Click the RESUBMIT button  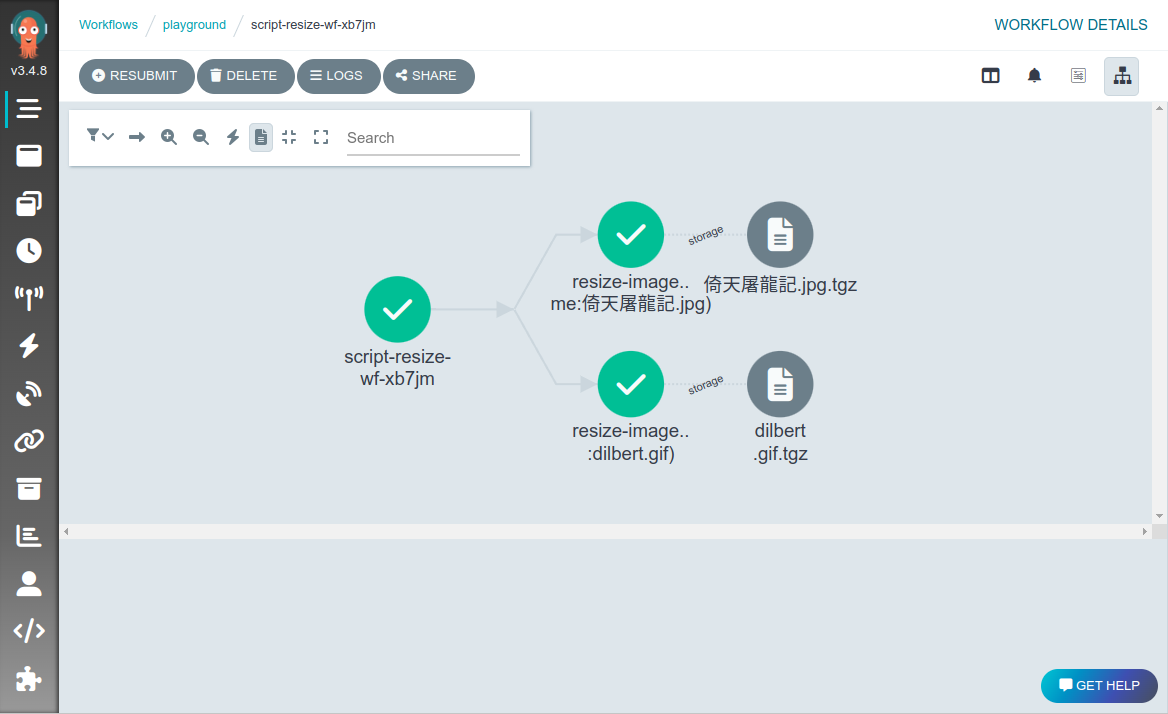[x=136, y=76]
